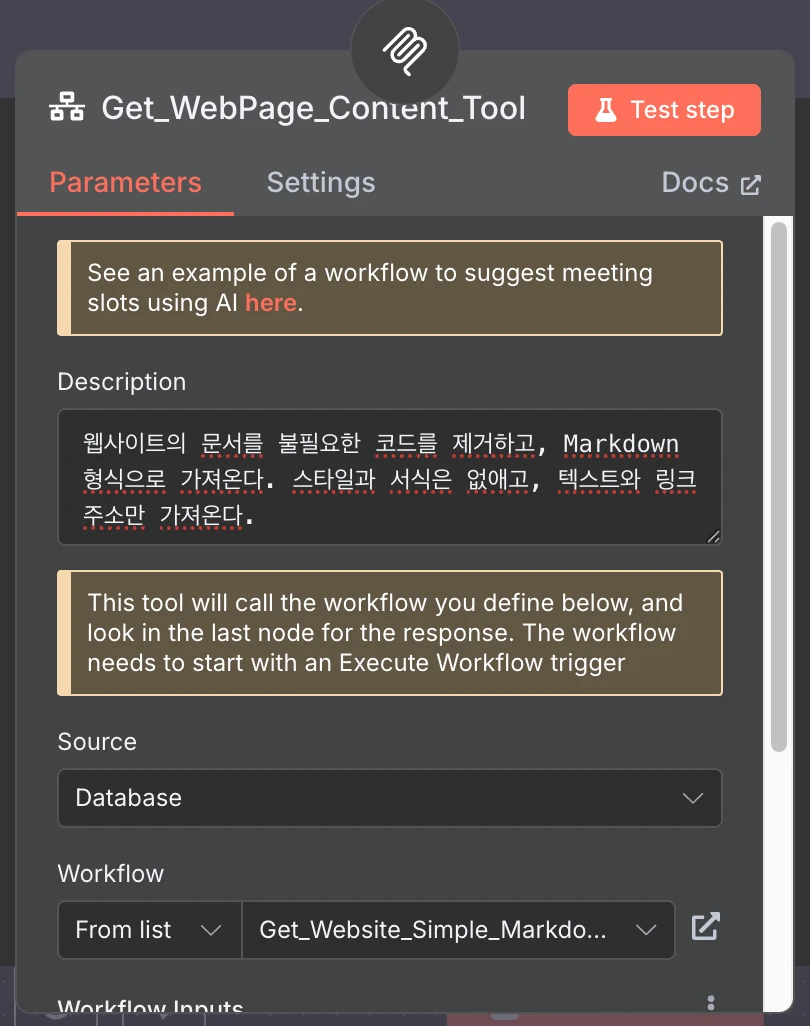The image size is (810, 1026).
Task: Click the Get_WebPage_Content_Tool node title
Action: click(x=313, y=108)
